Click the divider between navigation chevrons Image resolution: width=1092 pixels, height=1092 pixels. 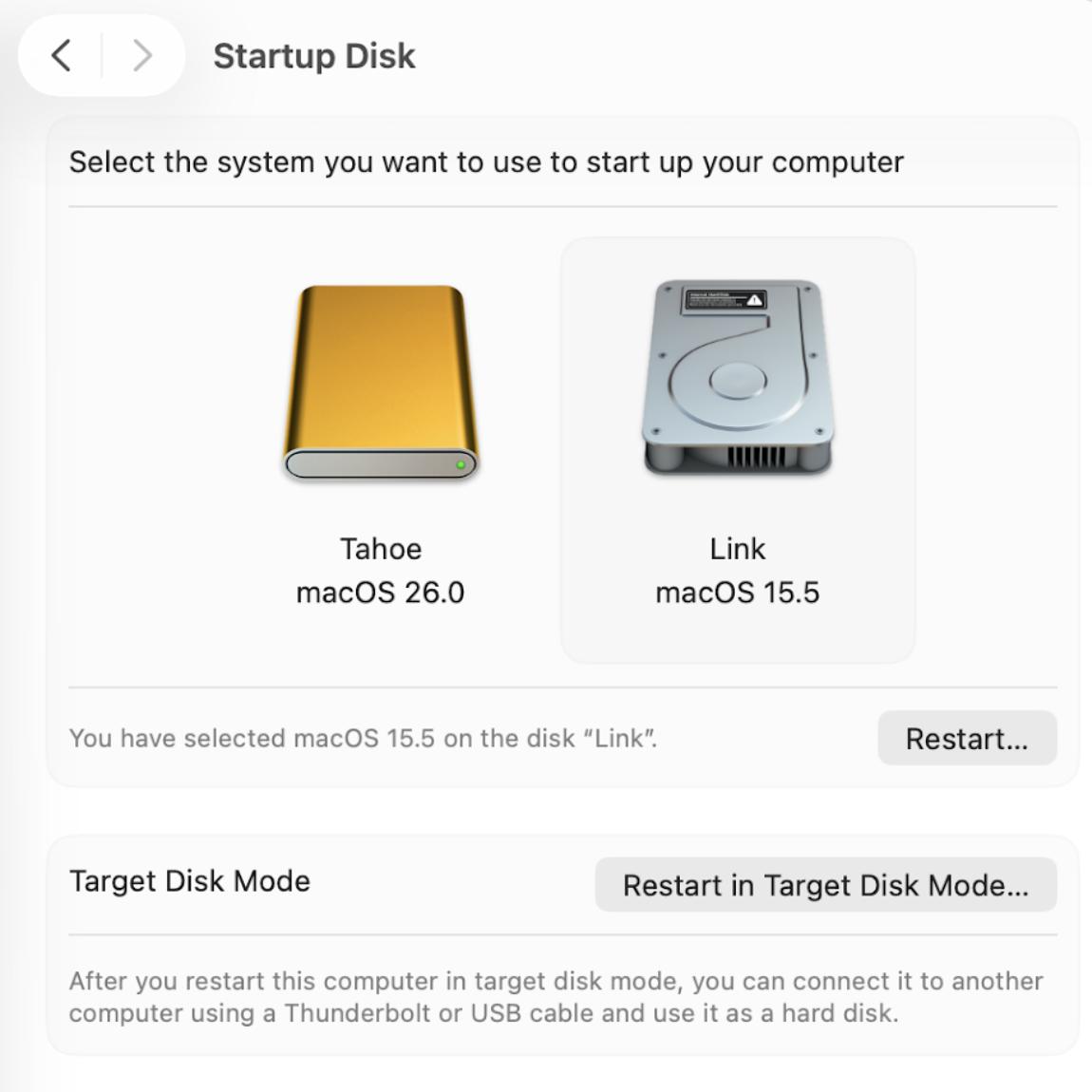[x=102, y=56]
